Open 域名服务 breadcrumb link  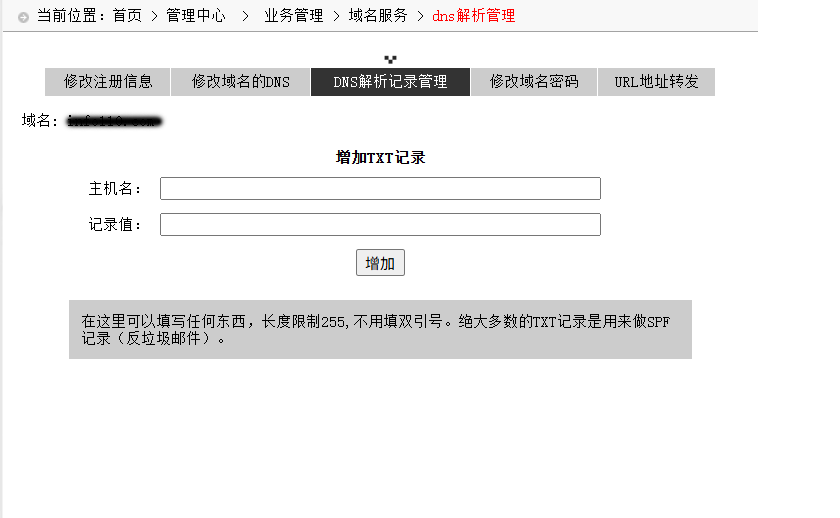(378, 16)
